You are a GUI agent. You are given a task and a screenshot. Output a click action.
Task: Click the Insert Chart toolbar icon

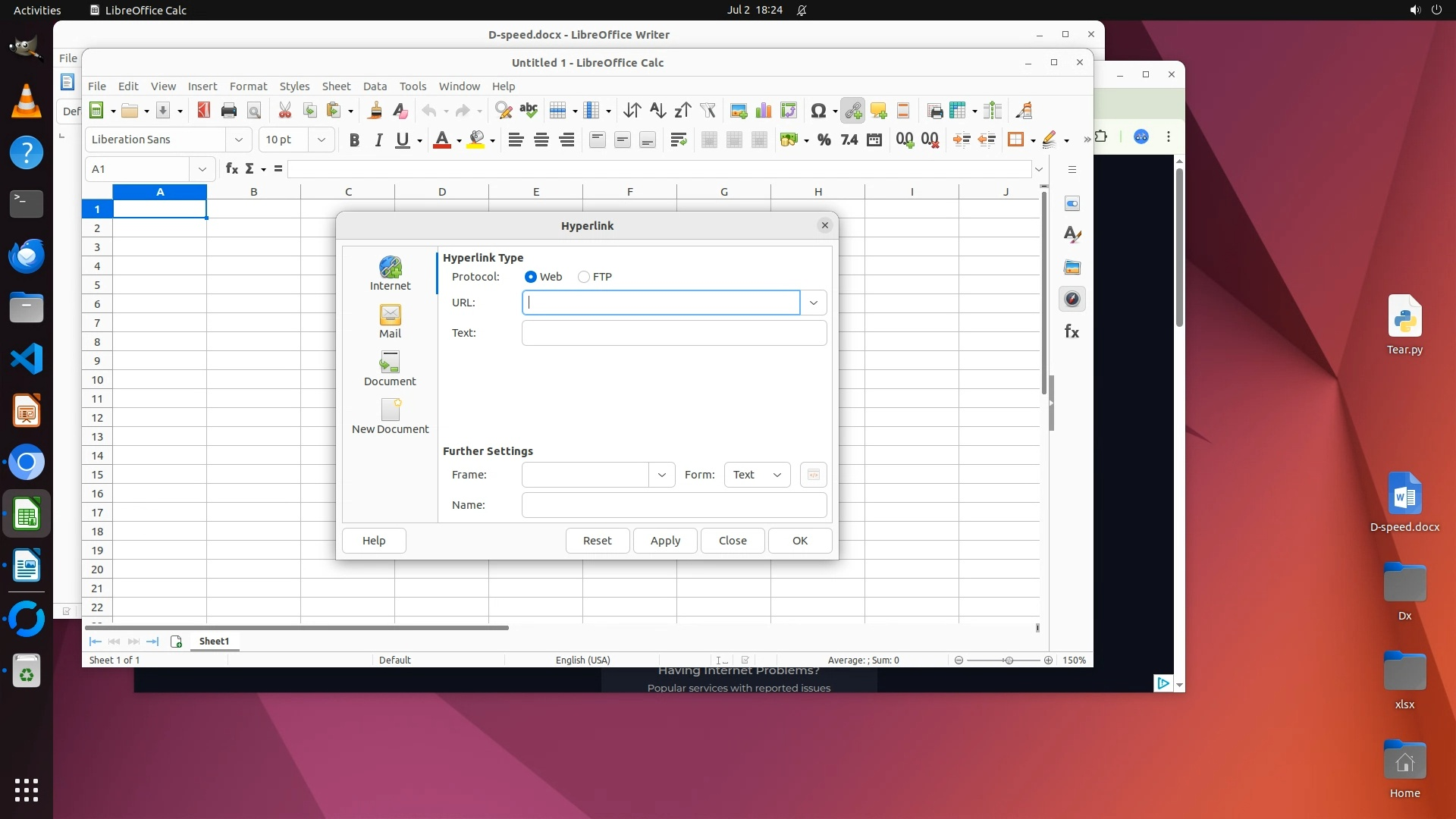click(764, 111)
